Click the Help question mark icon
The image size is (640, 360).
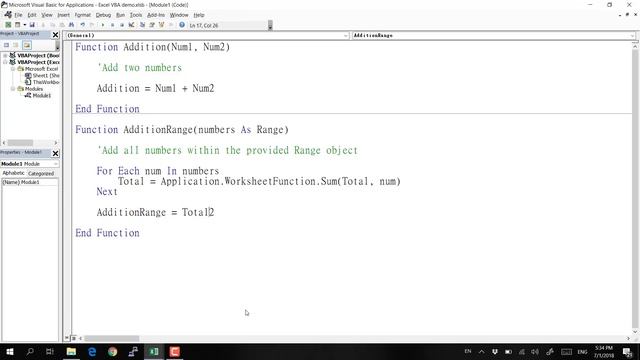182,25
